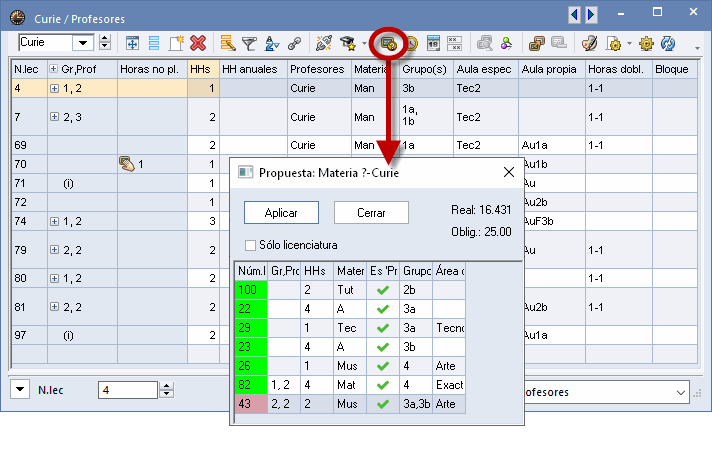Click green checkmark in row 100
The width and height of the screenshot is (712, 452).
[x=381, y=290]
